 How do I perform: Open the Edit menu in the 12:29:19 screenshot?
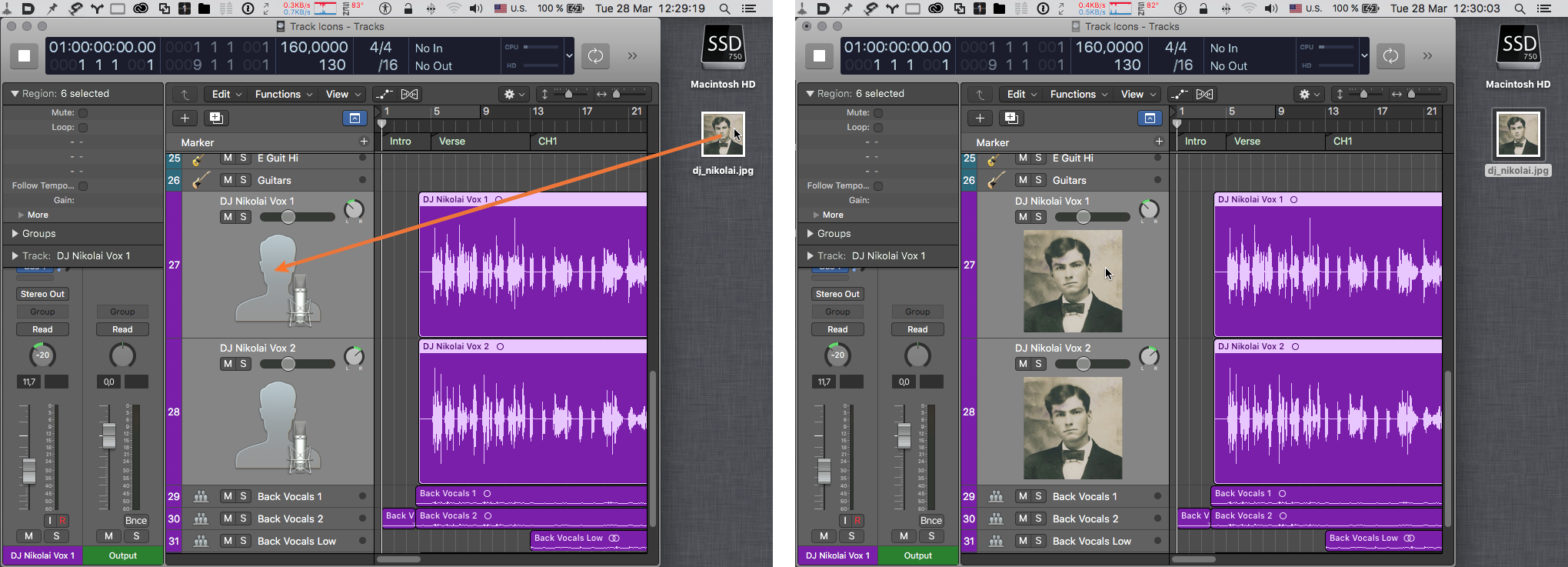[227, 94]
